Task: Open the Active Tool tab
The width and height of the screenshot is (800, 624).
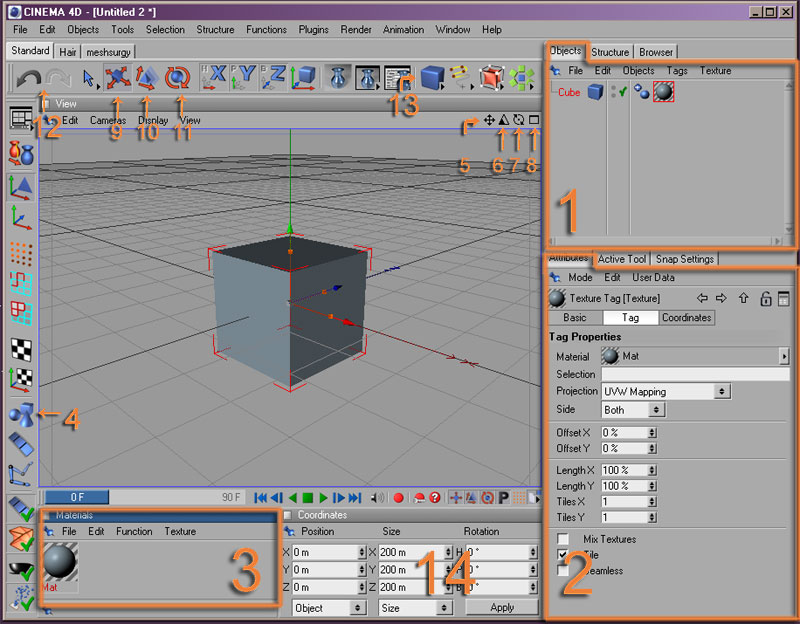Action: [621, 259]
